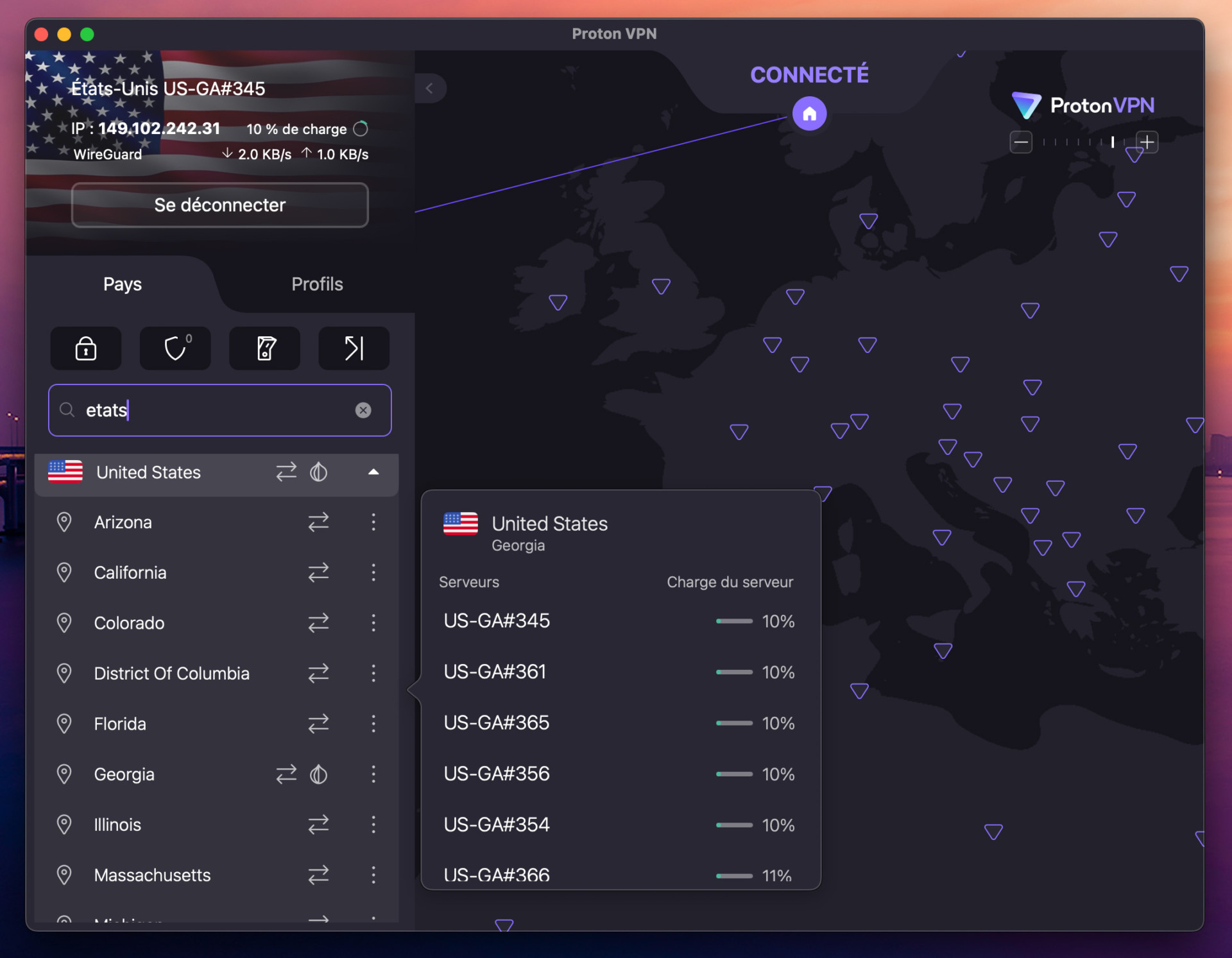Click the Se déconnecter button

[220, 205]
